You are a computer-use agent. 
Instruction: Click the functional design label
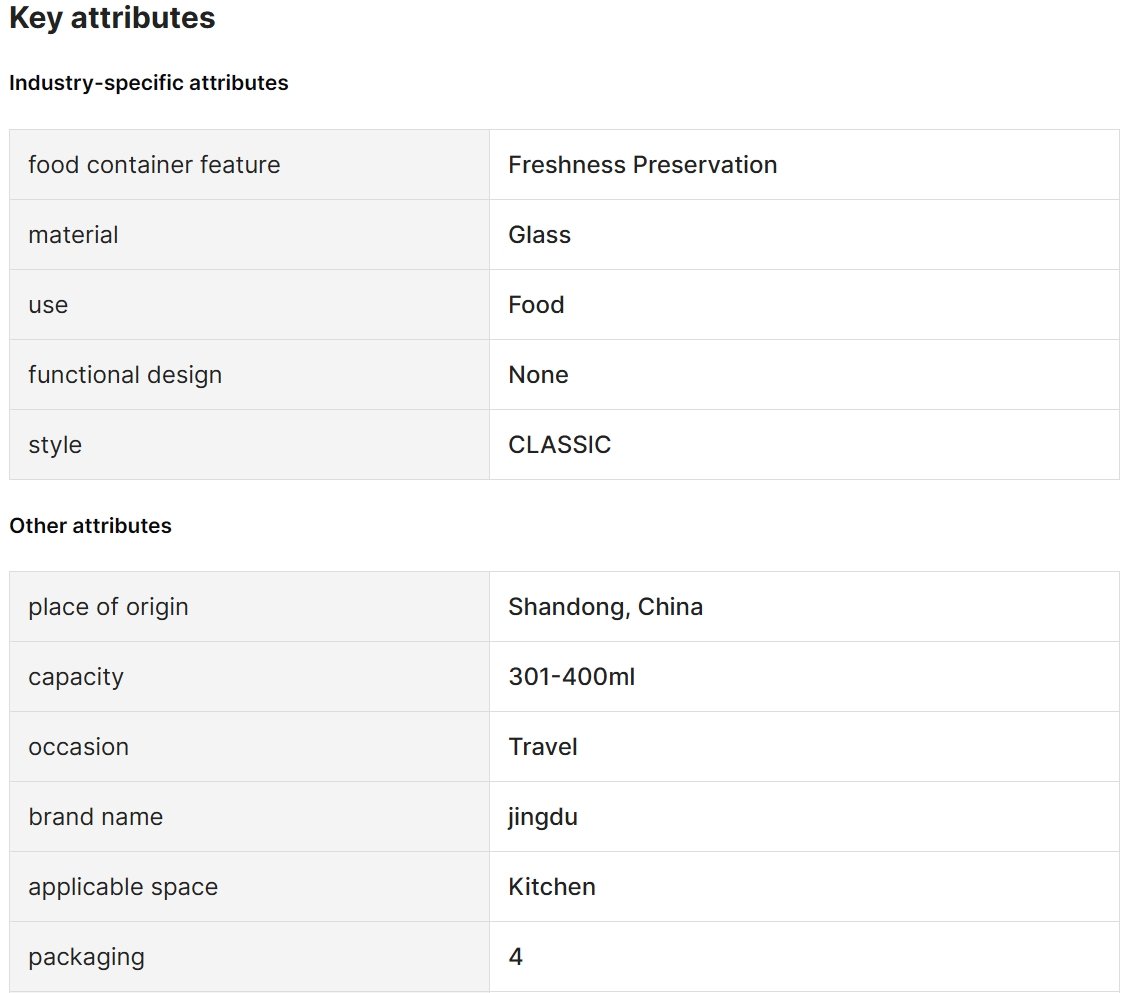click(x=125, y=375)
